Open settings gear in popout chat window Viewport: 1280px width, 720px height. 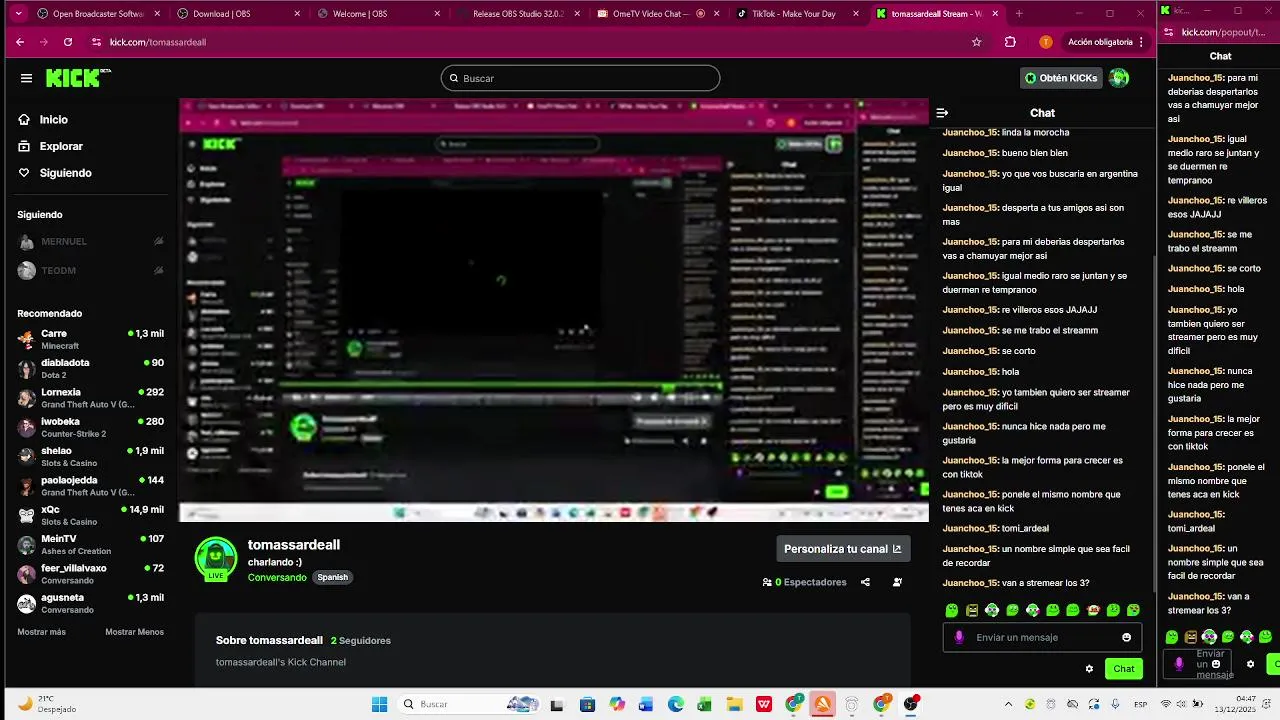1250,663
